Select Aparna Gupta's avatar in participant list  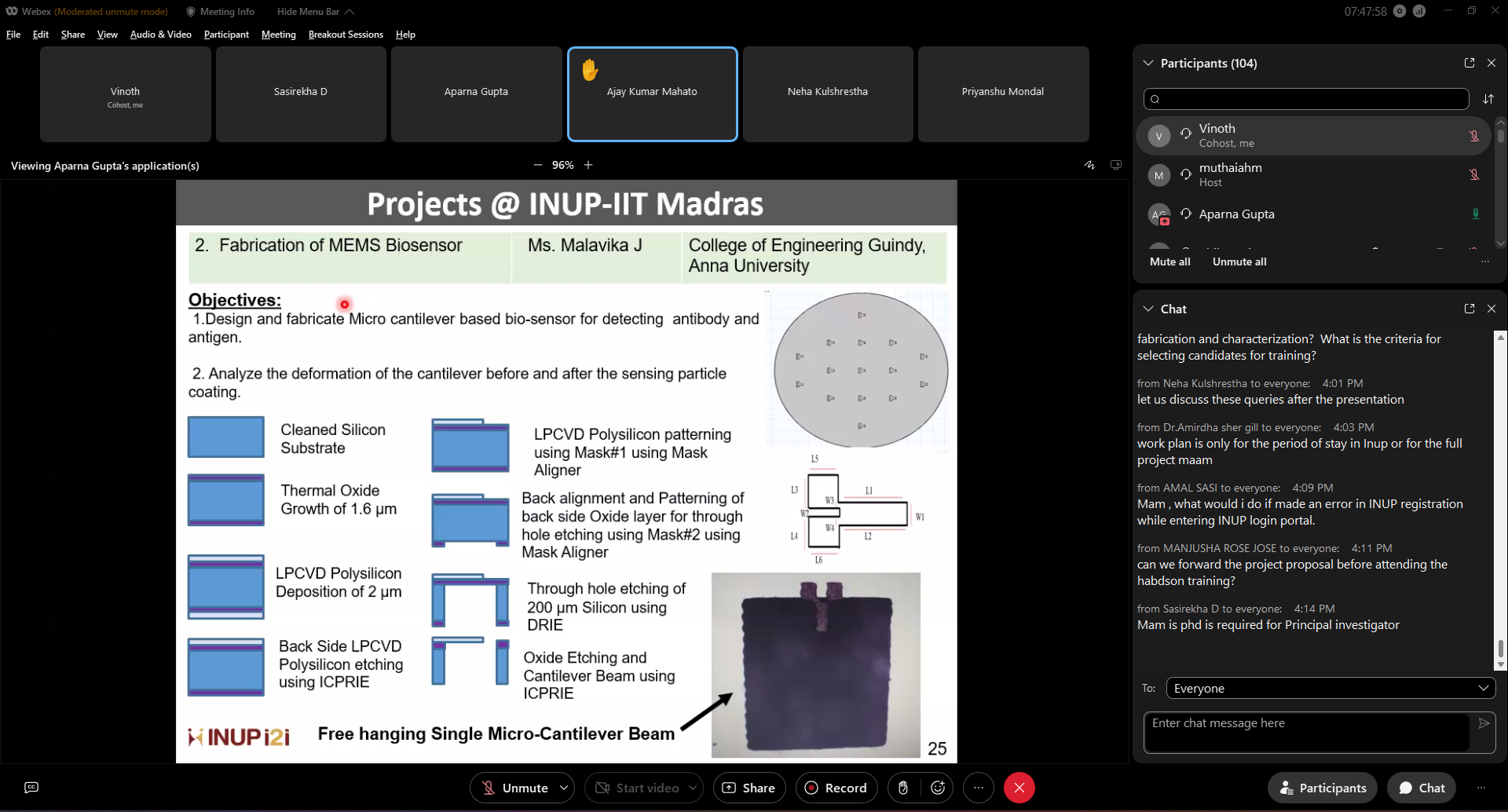tap(1159, 214)
